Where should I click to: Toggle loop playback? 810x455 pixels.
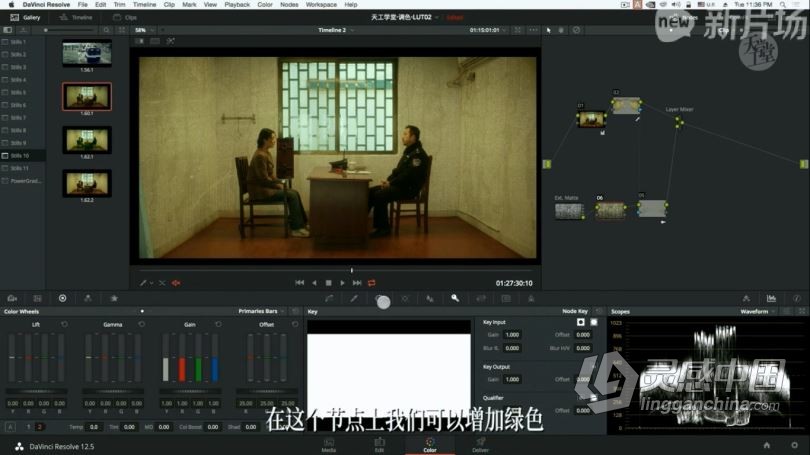371,283
